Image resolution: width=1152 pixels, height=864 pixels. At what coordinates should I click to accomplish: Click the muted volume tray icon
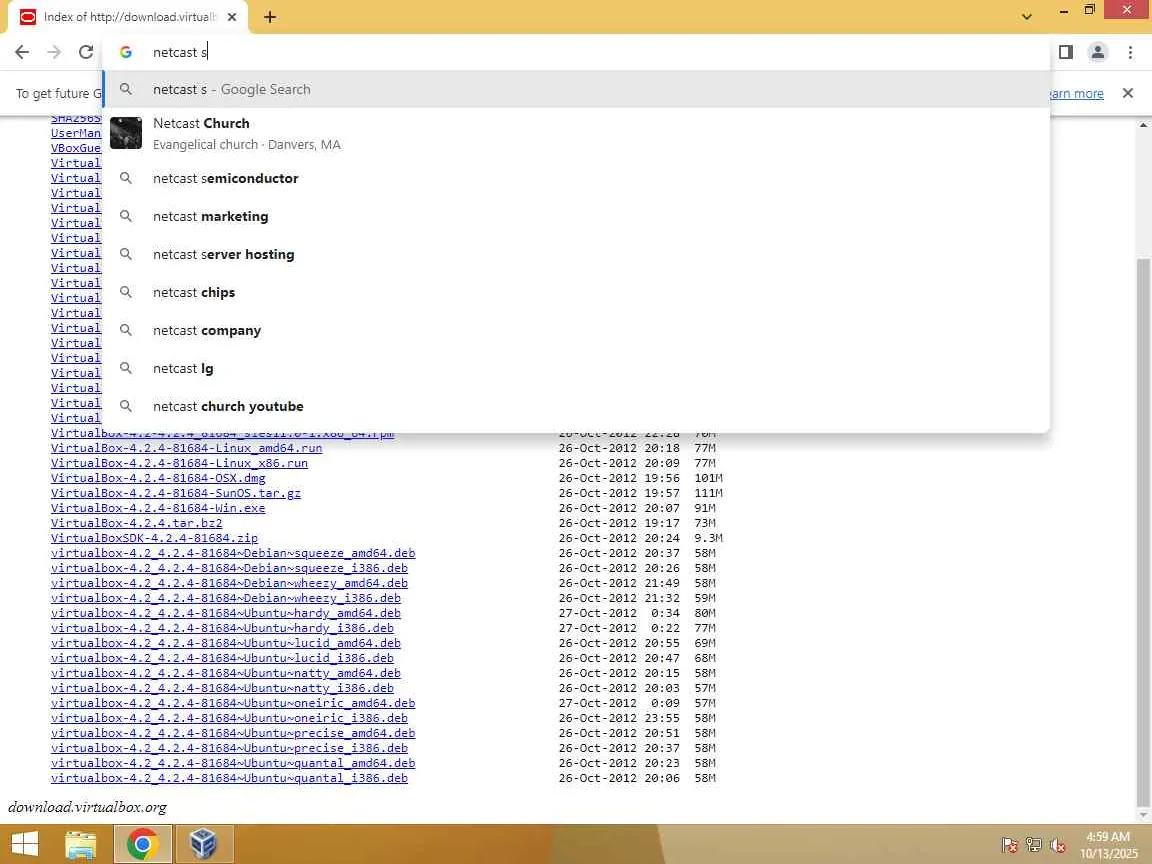point(1058,845)
